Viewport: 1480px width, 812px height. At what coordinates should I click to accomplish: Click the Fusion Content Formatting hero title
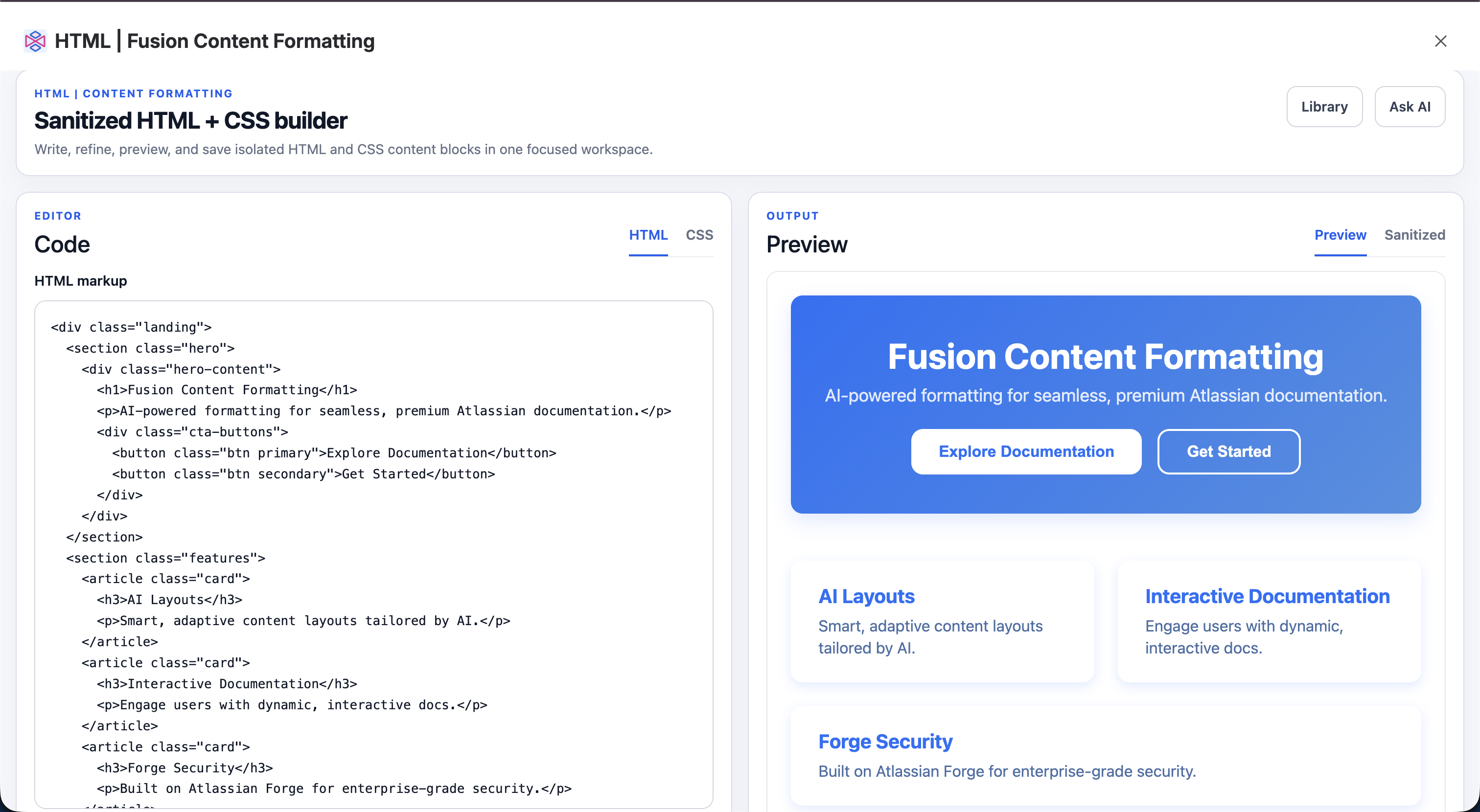[x=1106, y=357]
